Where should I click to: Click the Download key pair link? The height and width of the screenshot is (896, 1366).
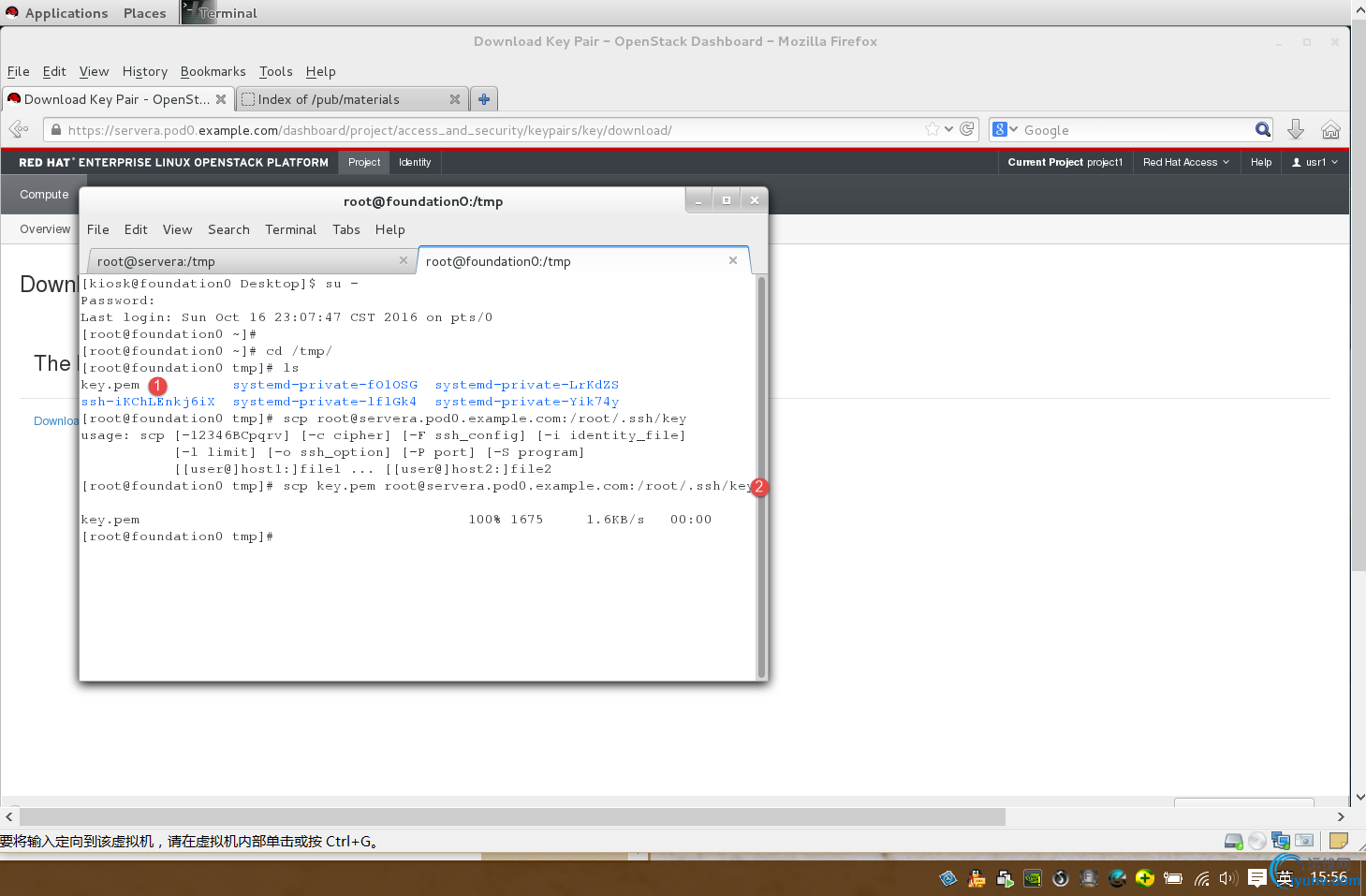pyautogui.click(x=56, y=421)
